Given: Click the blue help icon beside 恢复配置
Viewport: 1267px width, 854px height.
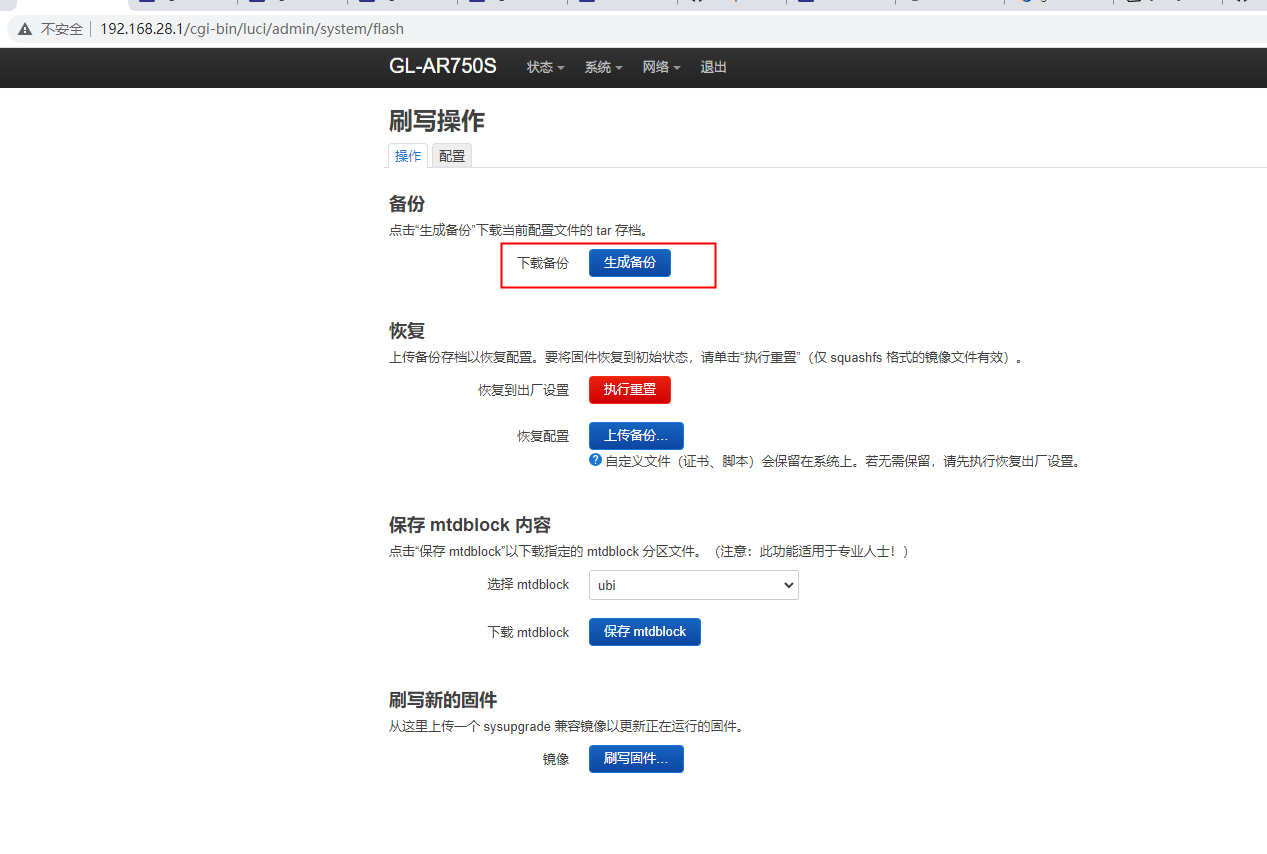Looking at the screenshot, I should pos(595,460).
